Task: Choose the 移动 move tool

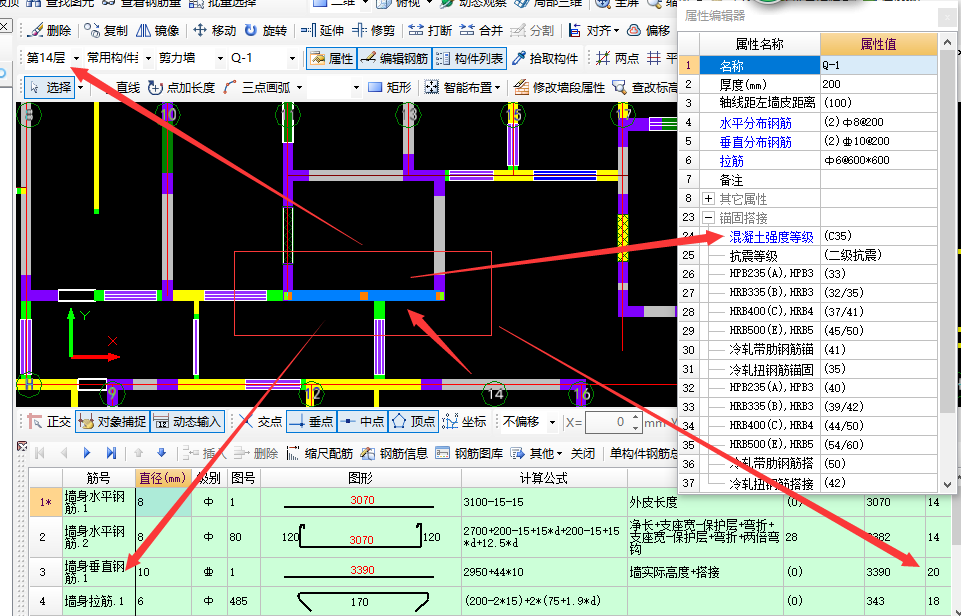Action: pos(215,30)
